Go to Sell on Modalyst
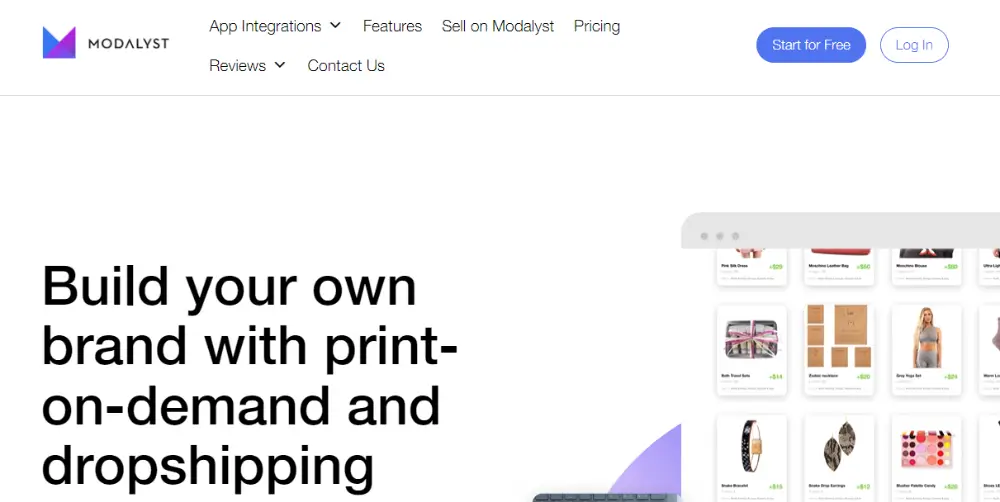This screenshot has height=502, width=1000. point(497,26)
